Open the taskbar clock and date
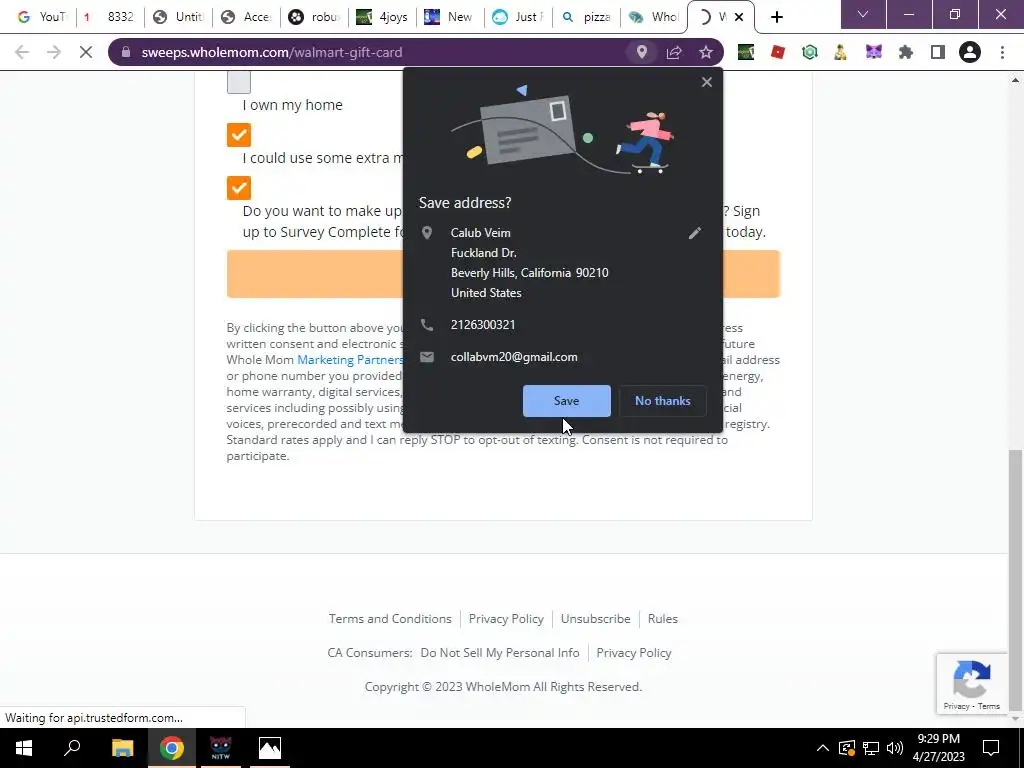Screen dimensions: 1024x768 [938, 748]
